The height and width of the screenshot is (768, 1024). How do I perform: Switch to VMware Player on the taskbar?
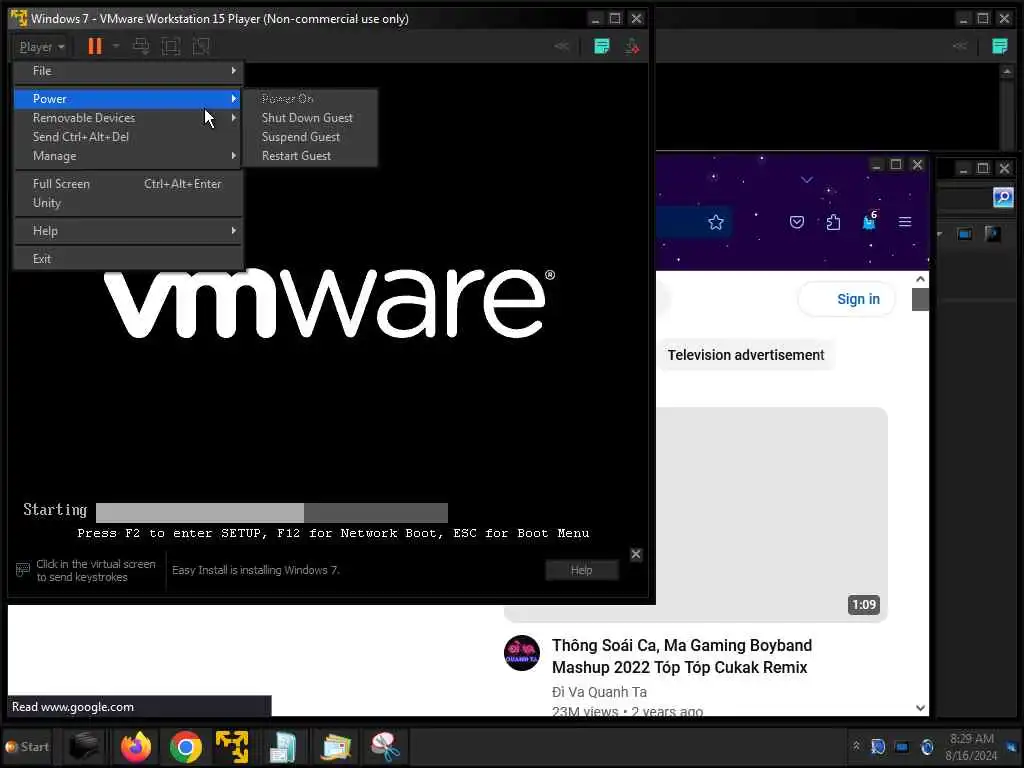(x=232, y=746)
